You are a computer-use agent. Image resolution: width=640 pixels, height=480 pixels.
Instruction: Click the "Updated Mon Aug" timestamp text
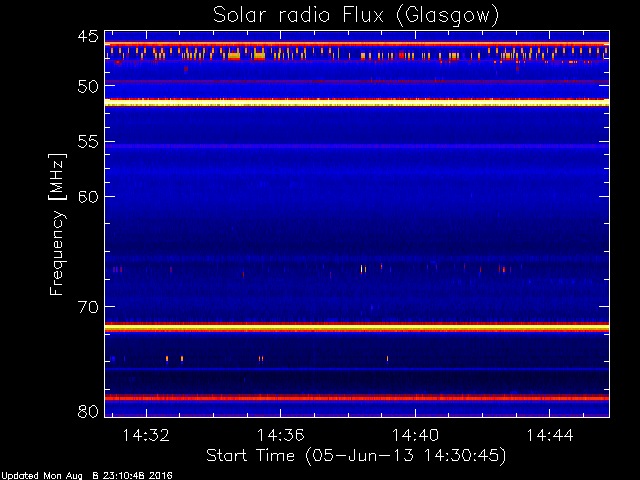pos(41,476)
